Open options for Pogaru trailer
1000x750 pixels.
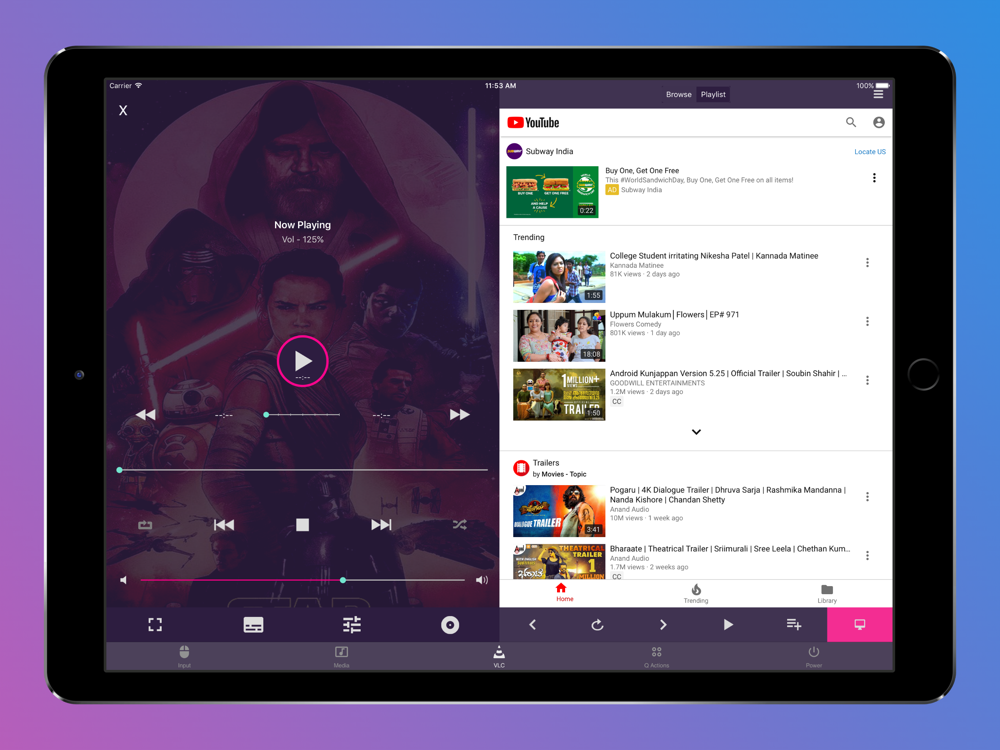(867, 497)
